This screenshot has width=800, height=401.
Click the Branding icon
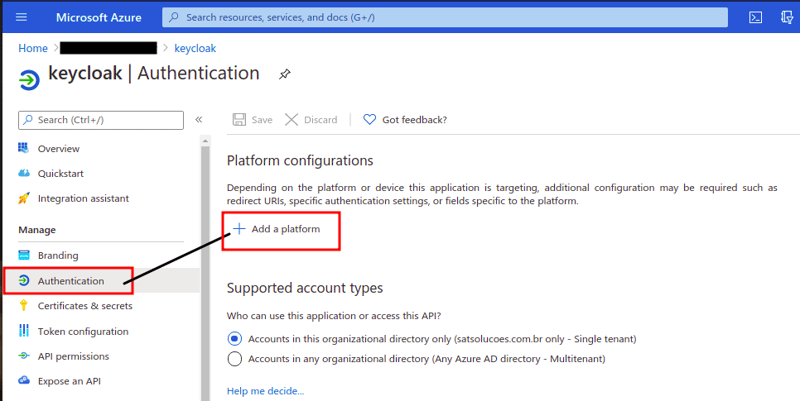23,255
